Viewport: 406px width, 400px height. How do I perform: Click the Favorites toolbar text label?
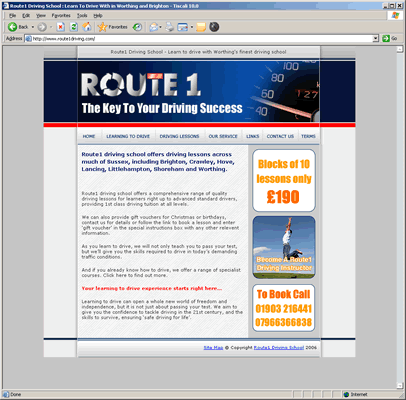[118, 27]
